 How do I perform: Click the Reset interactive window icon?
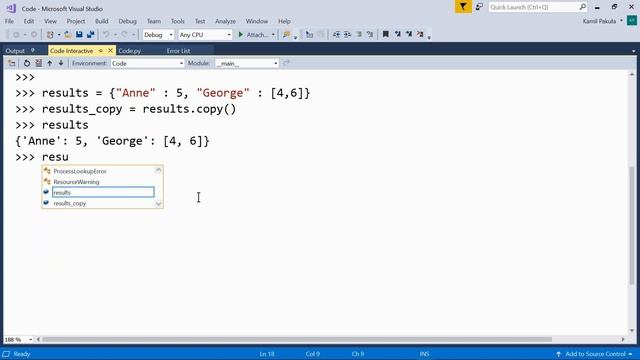click(27, 63)
